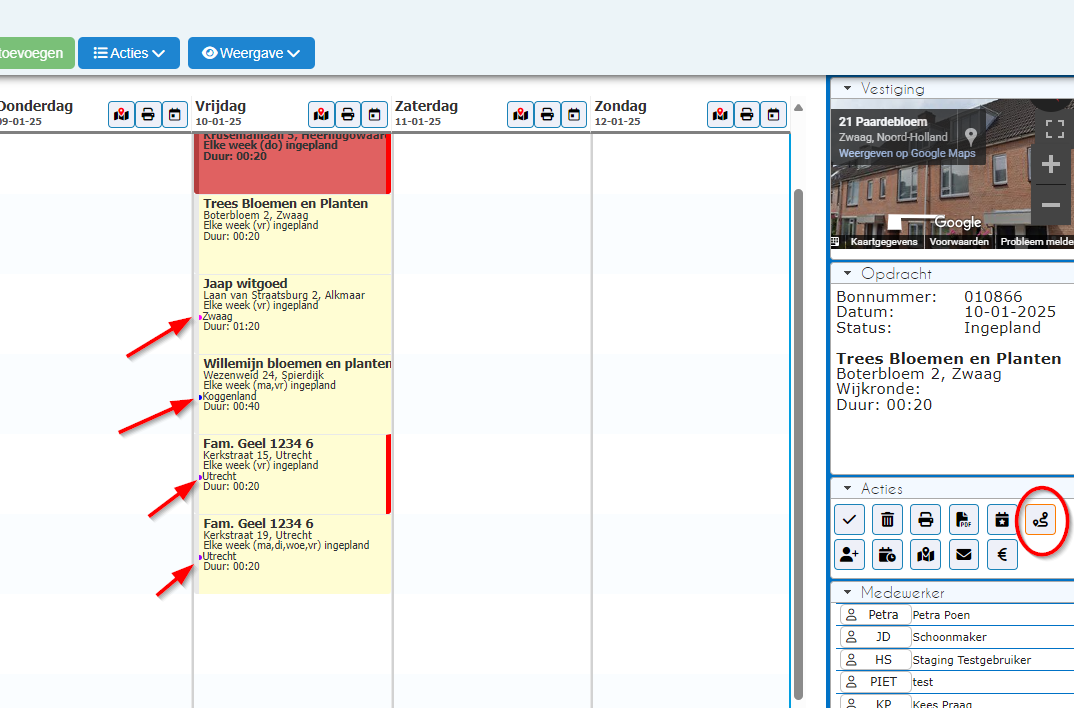
Task: Open the route map for Donderdag
Action: click(121, 114)
